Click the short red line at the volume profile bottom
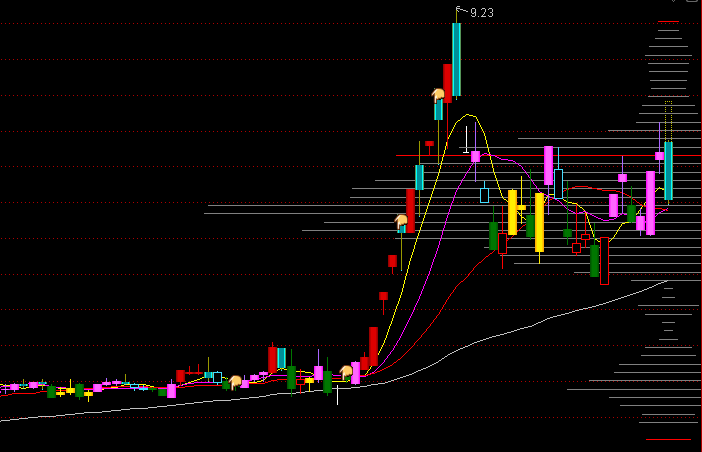Viewport: 702px width, 452px height. [x=668, y=439]
